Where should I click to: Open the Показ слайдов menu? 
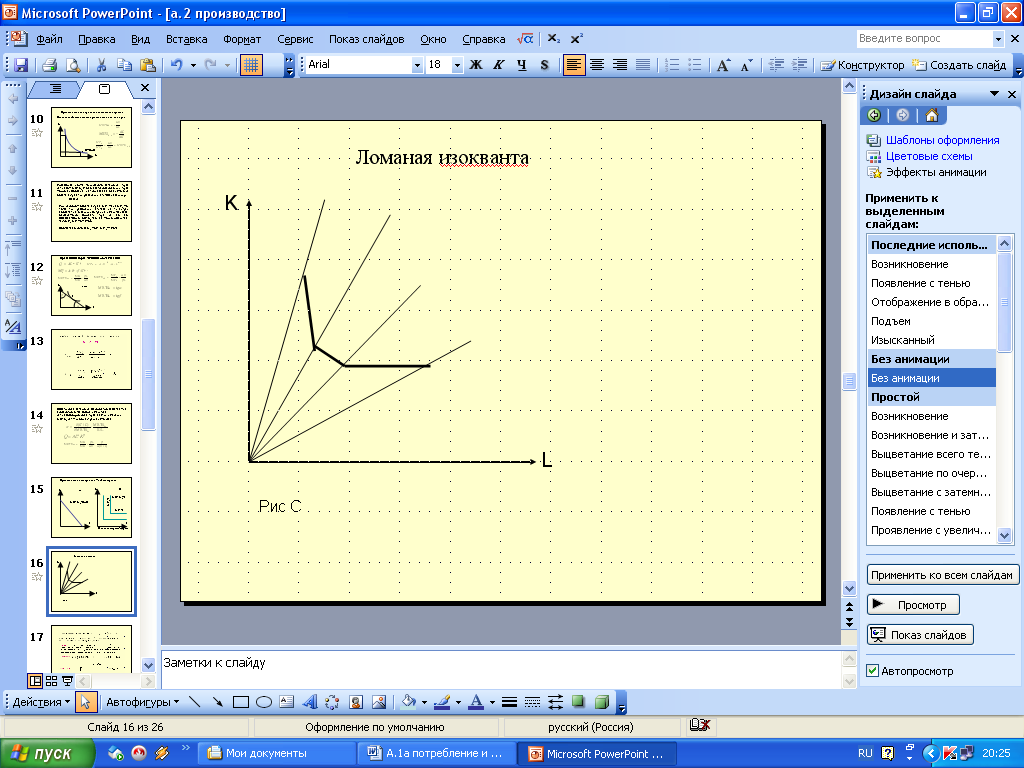366,39
